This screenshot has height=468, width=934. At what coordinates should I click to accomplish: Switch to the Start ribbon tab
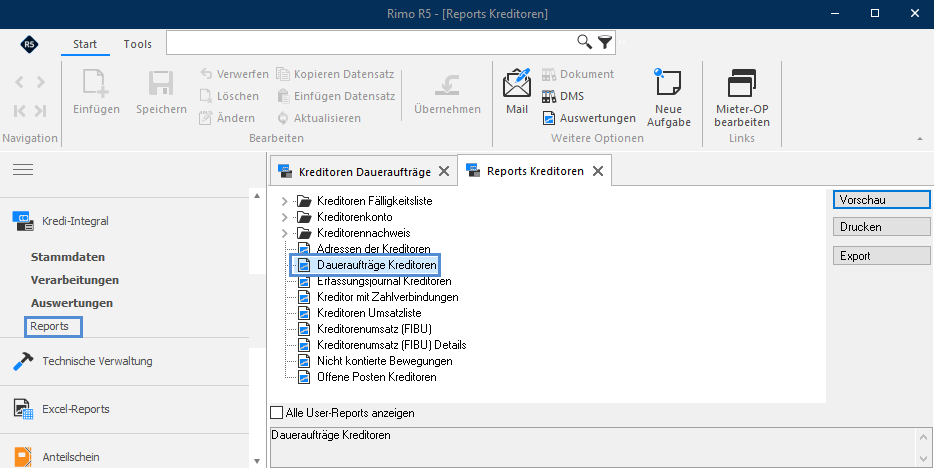(85, 44)
